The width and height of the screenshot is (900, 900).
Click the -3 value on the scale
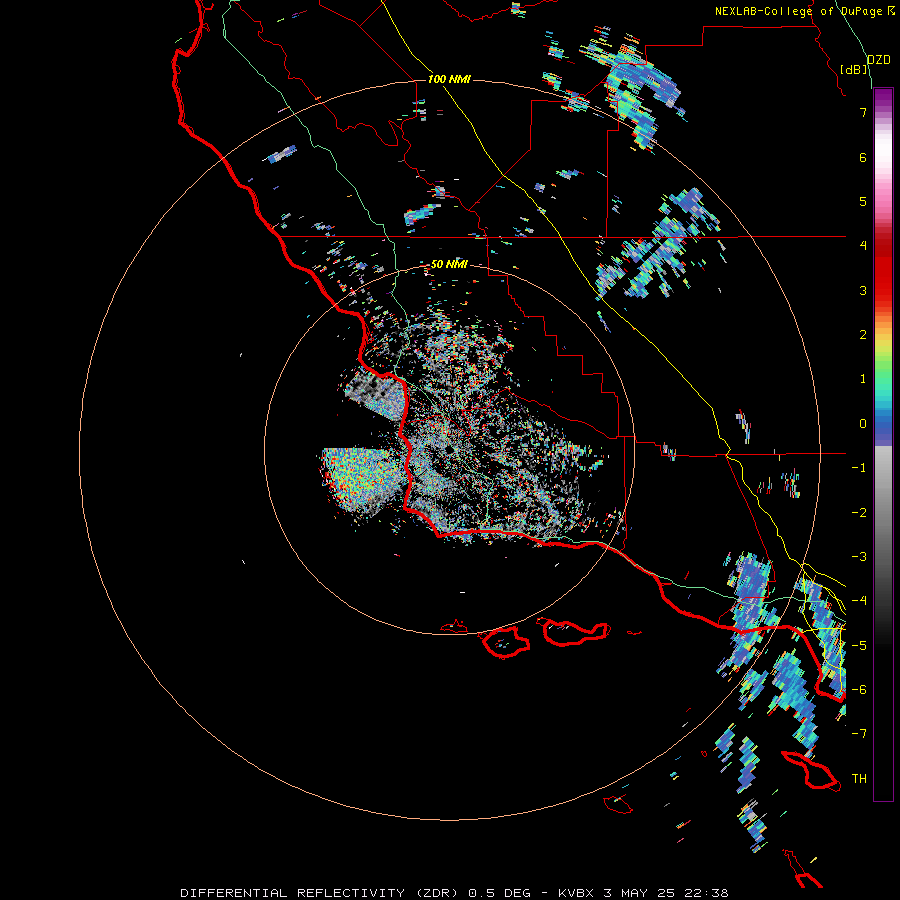click(x=859, y=557)
